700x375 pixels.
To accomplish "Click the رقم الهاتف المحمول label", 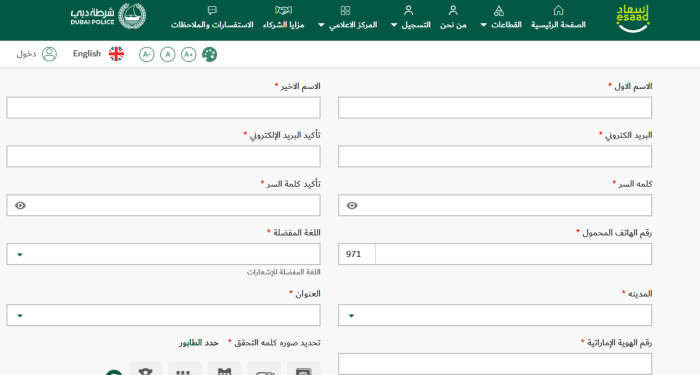I will [617, 233].
